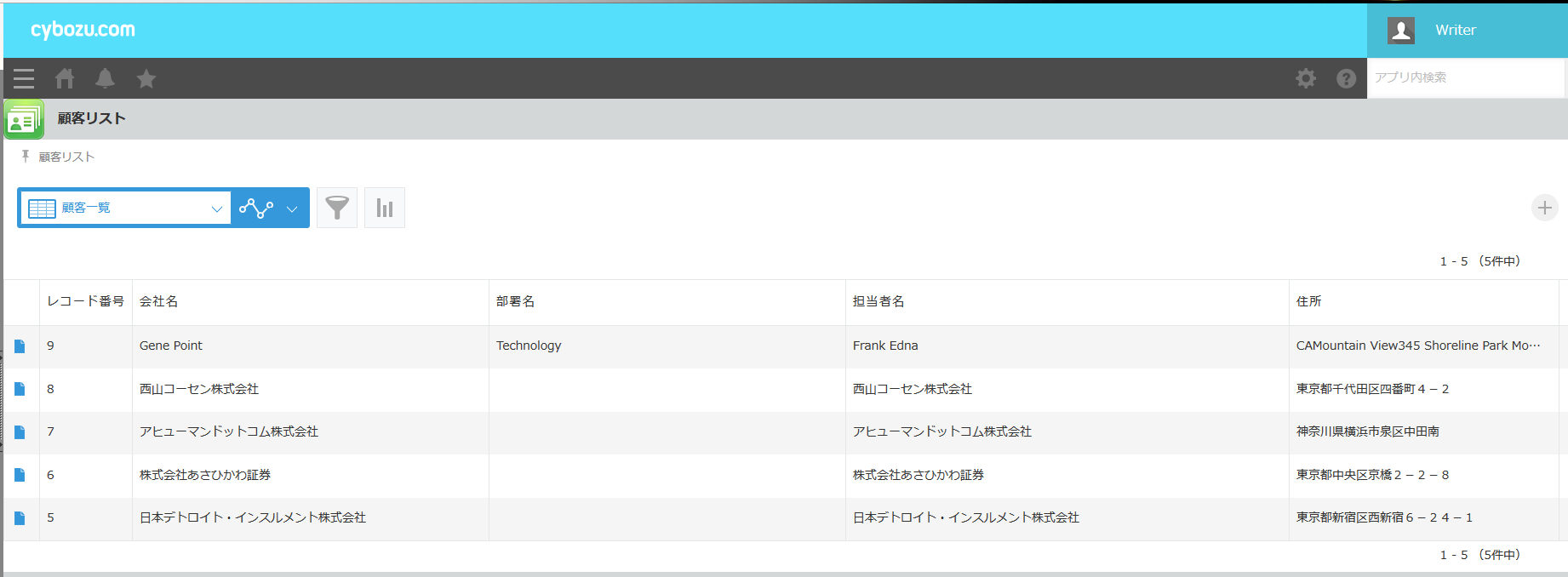
Task: Go to the portal home icon
Action: coord(65,79)
